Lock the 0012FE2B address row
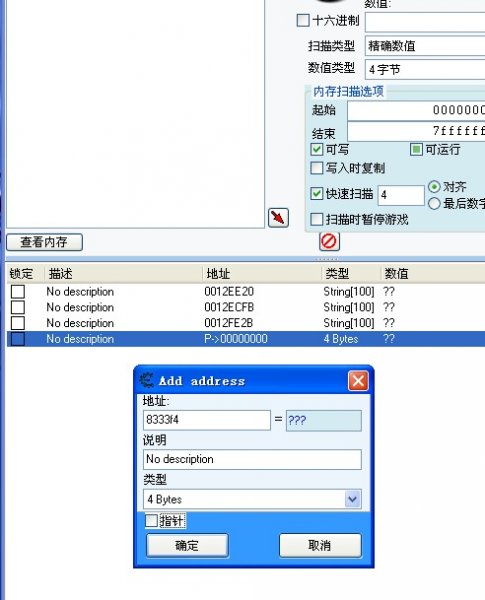The width and height of the screenshot is (485, 600). click(x=18, y=323)
